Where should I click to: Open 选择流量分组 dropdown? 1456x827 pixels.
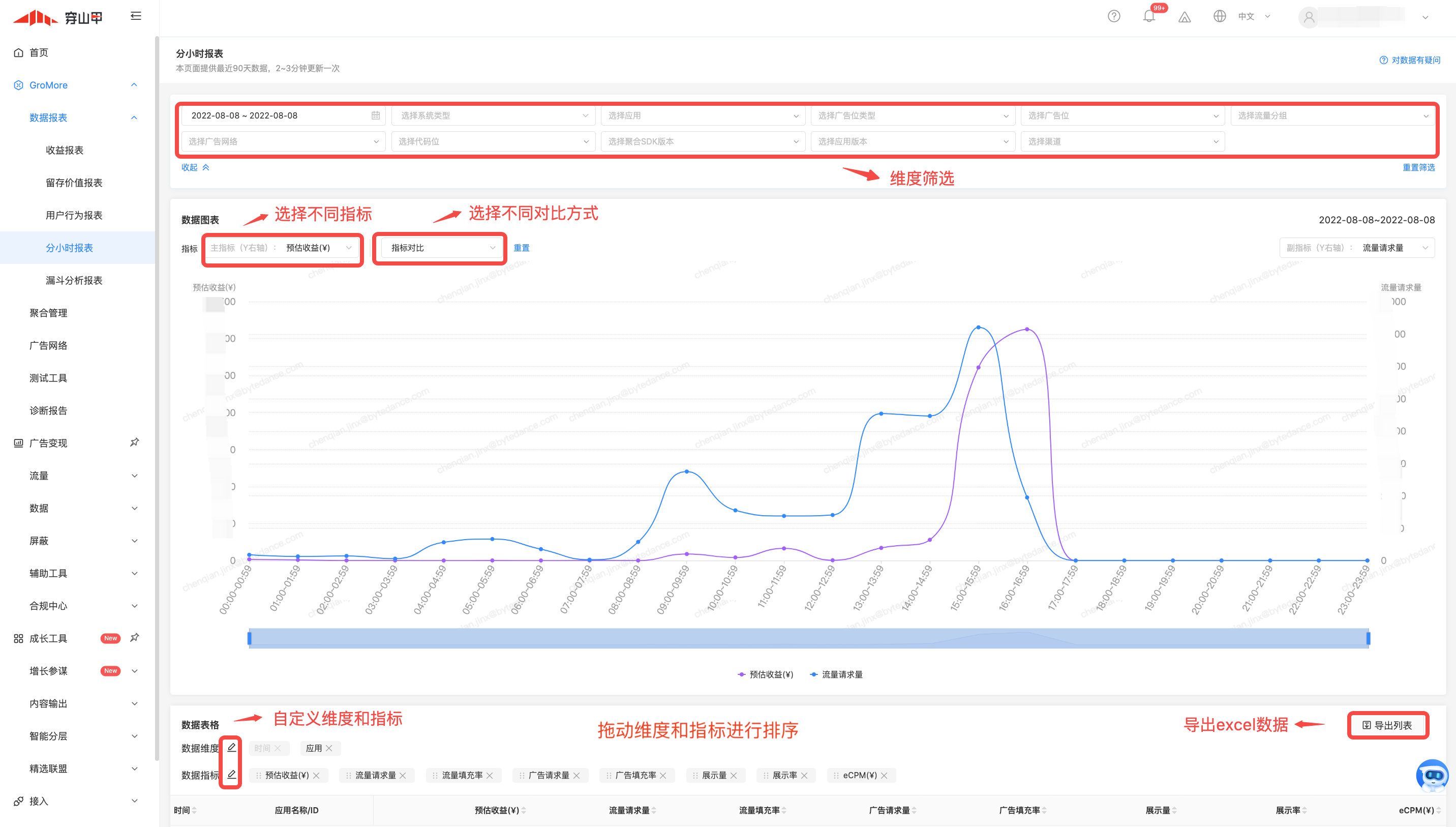pyautogui.click(x=1332, y=115)
